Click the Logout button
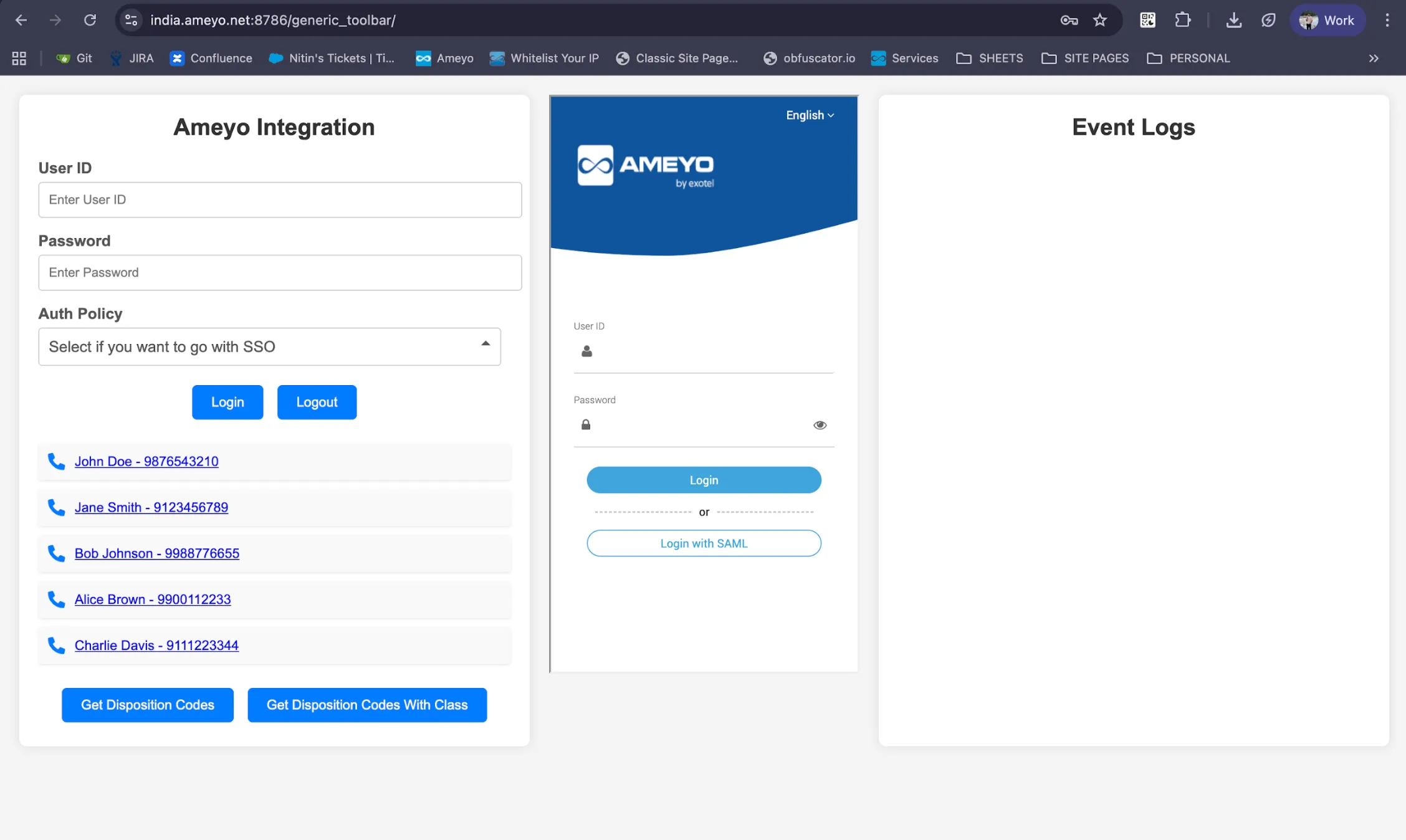Viewport: 1406px width, 840px height. click(317, 402)
